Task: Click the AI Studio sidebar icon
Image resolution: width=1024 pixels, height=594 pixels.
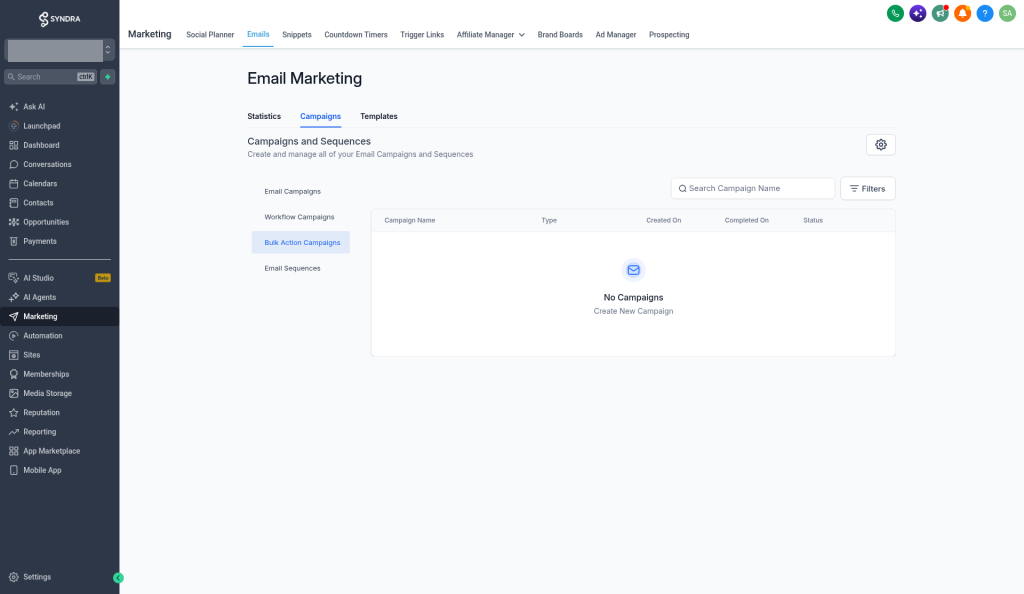Action: click(14, 278)
